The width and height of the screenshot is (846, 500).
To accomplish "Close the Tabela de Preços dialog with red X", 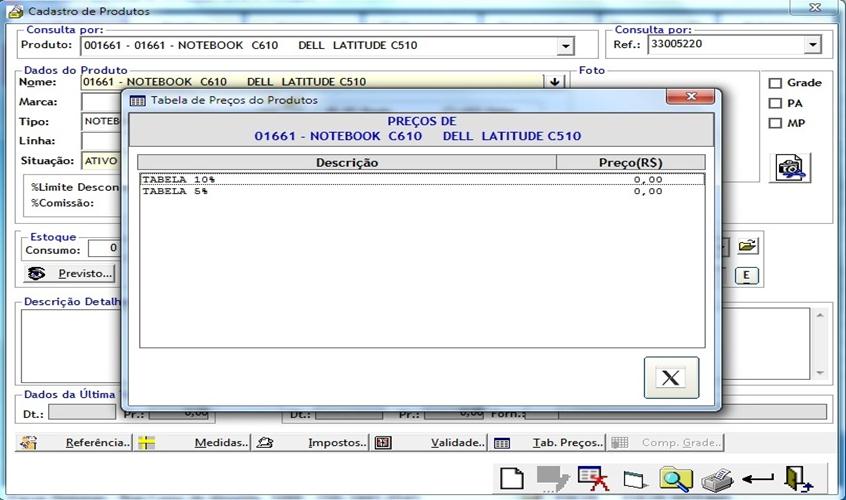I will click(x=691, y=97).
